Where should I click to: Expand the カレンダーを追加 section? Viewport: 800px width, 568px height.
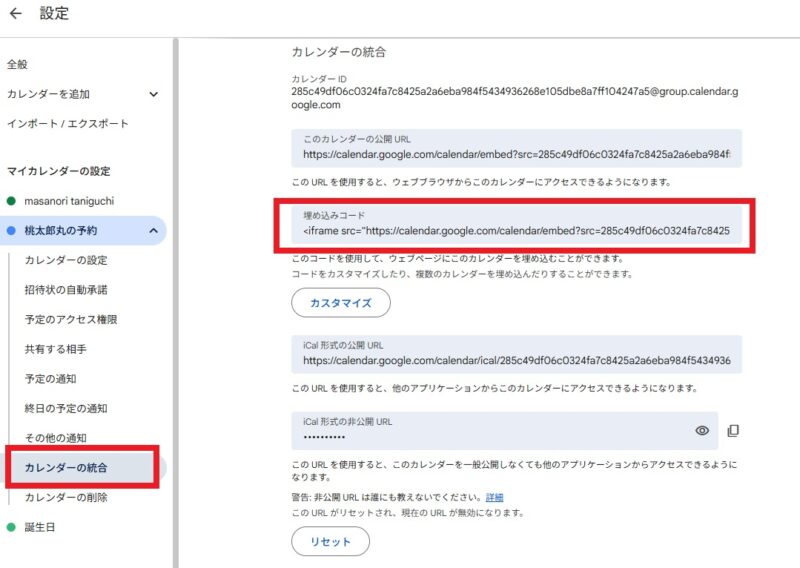[153, 94]
